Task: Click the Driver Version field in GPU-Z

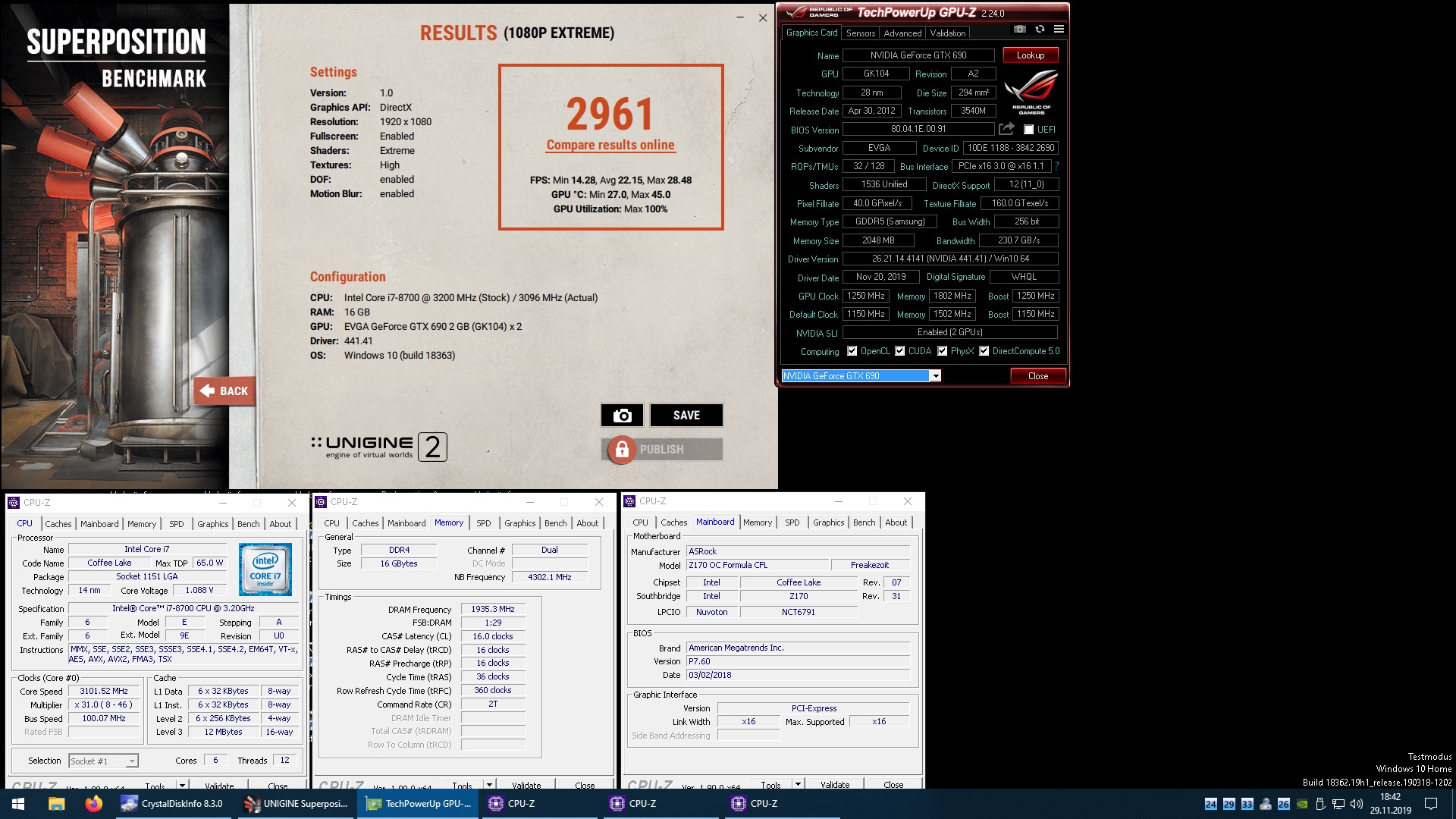Action: coord(950,259)
